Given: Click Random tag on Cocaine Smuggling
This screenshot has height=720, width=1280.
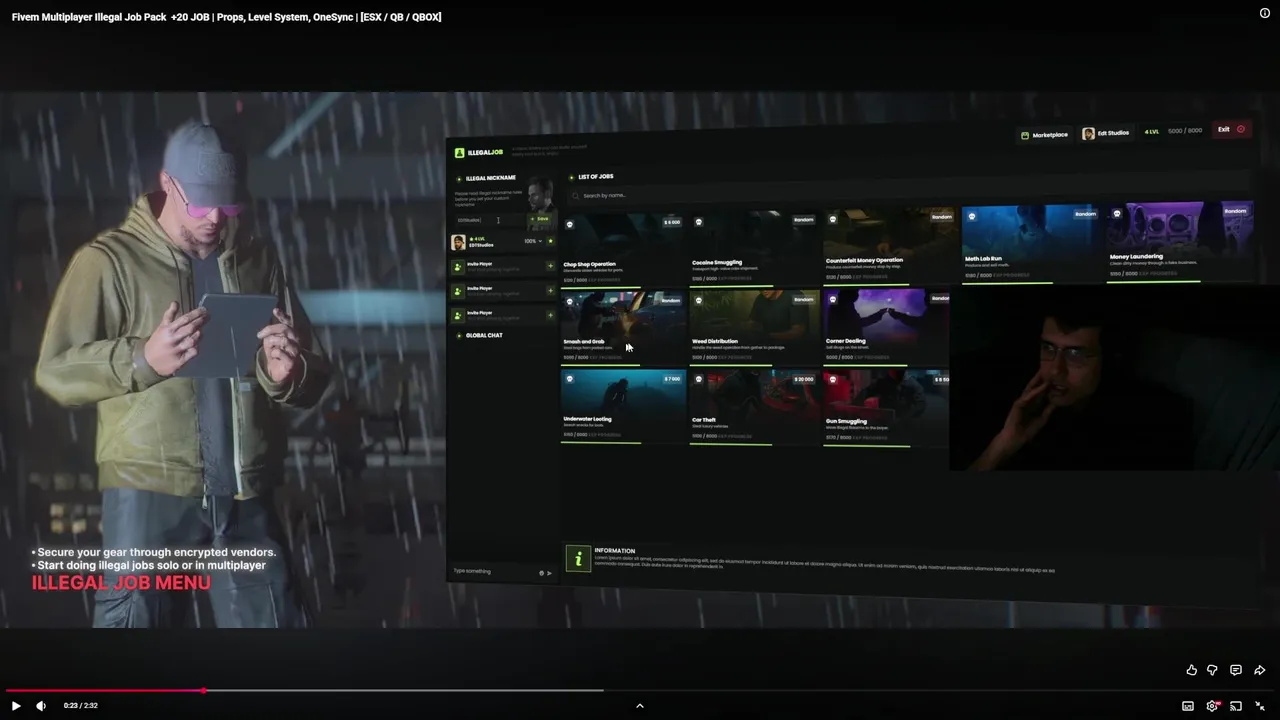Looking at the screenshot, I should pyautogui.click(x=804, y=220).
